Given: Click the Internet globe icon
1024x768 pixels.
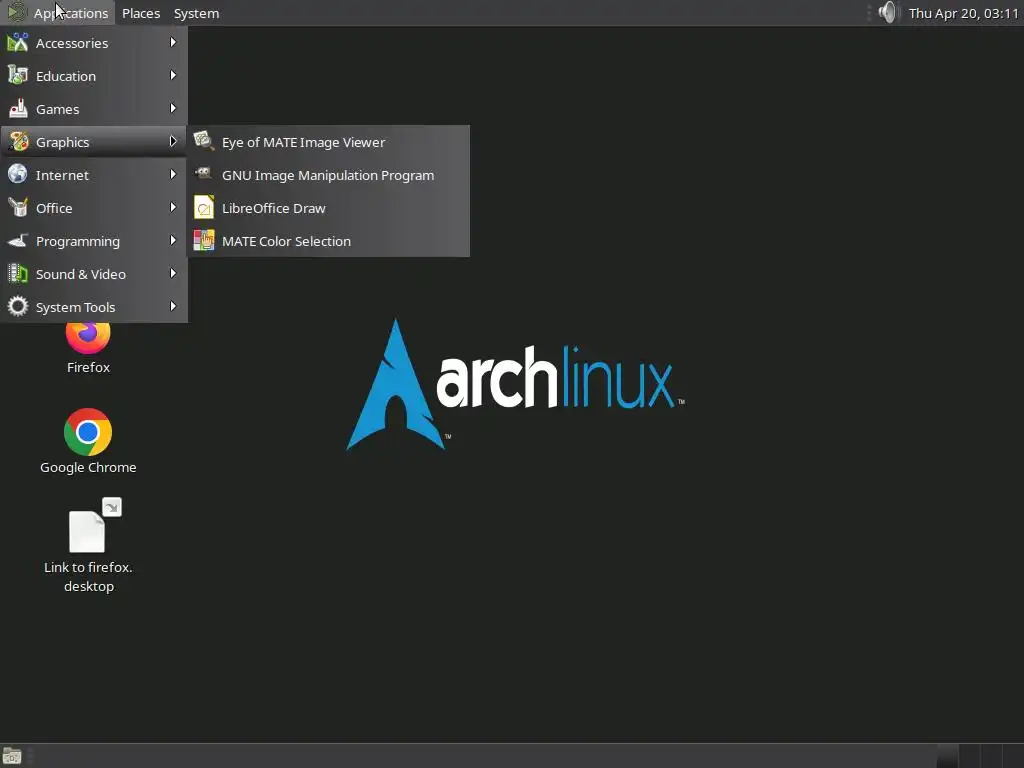Looking at the screenshot, I should (x=18, y=174).
